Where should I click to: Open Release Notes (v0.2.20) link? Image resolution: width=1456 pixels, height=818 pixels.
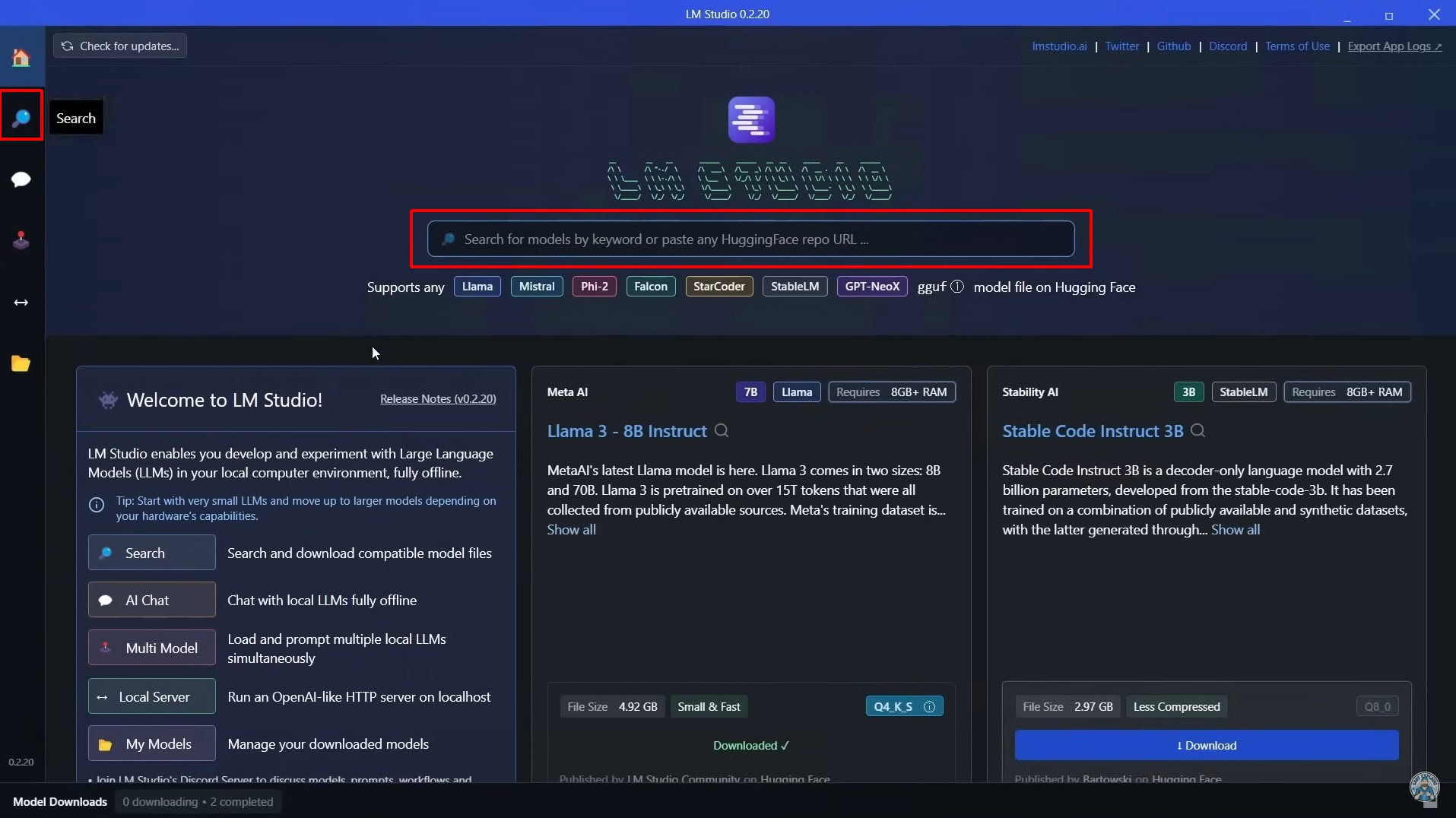438,399
